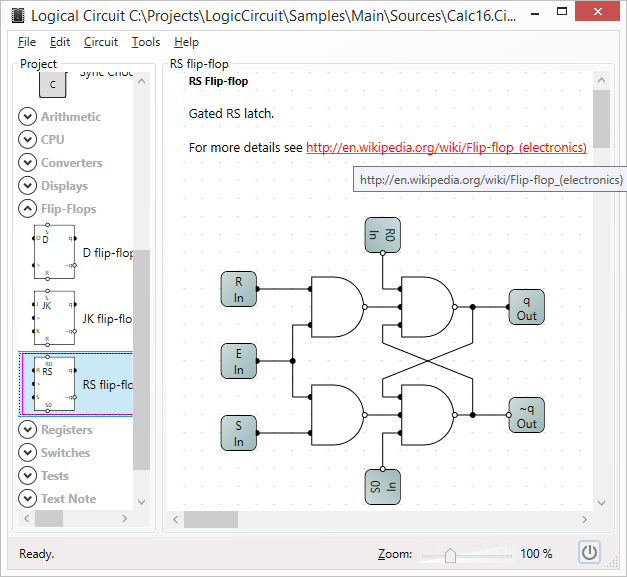Expand the CPU category
The height and width of the screenshot is (577, 627).
(28, 139)
